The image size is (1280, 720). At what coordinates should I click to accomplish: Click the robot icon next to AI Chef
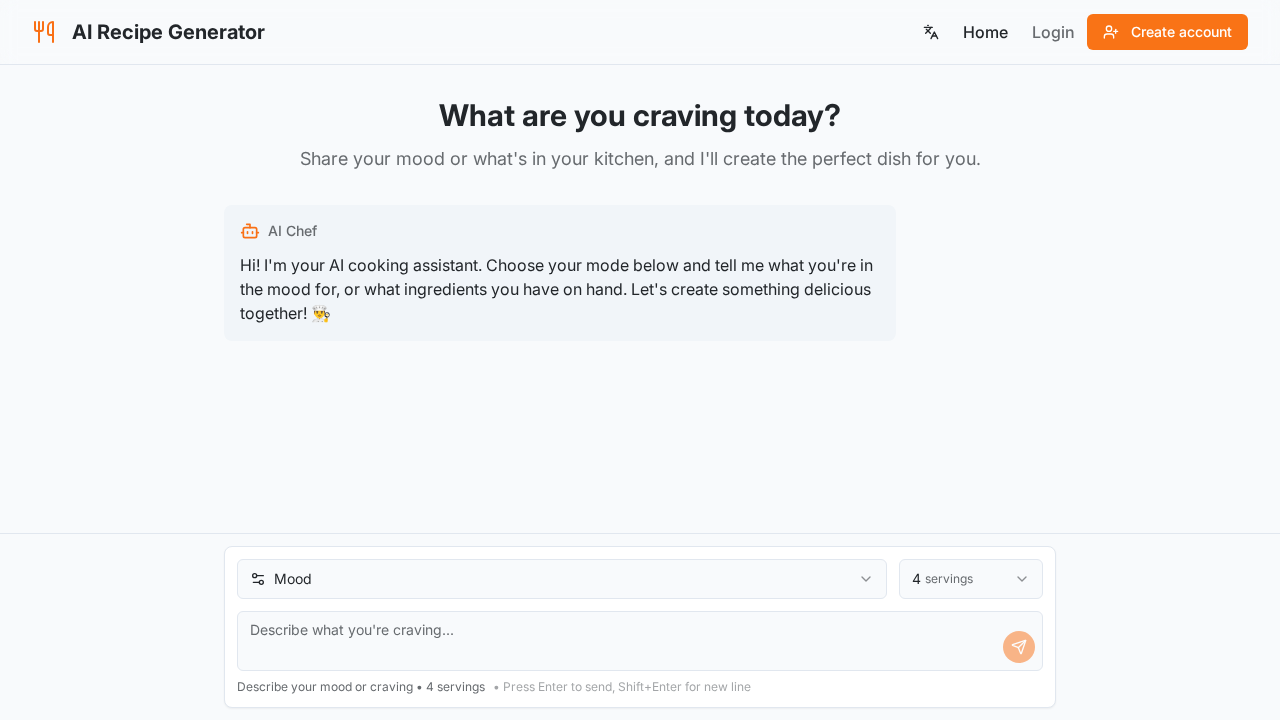[x=249, y=230]
